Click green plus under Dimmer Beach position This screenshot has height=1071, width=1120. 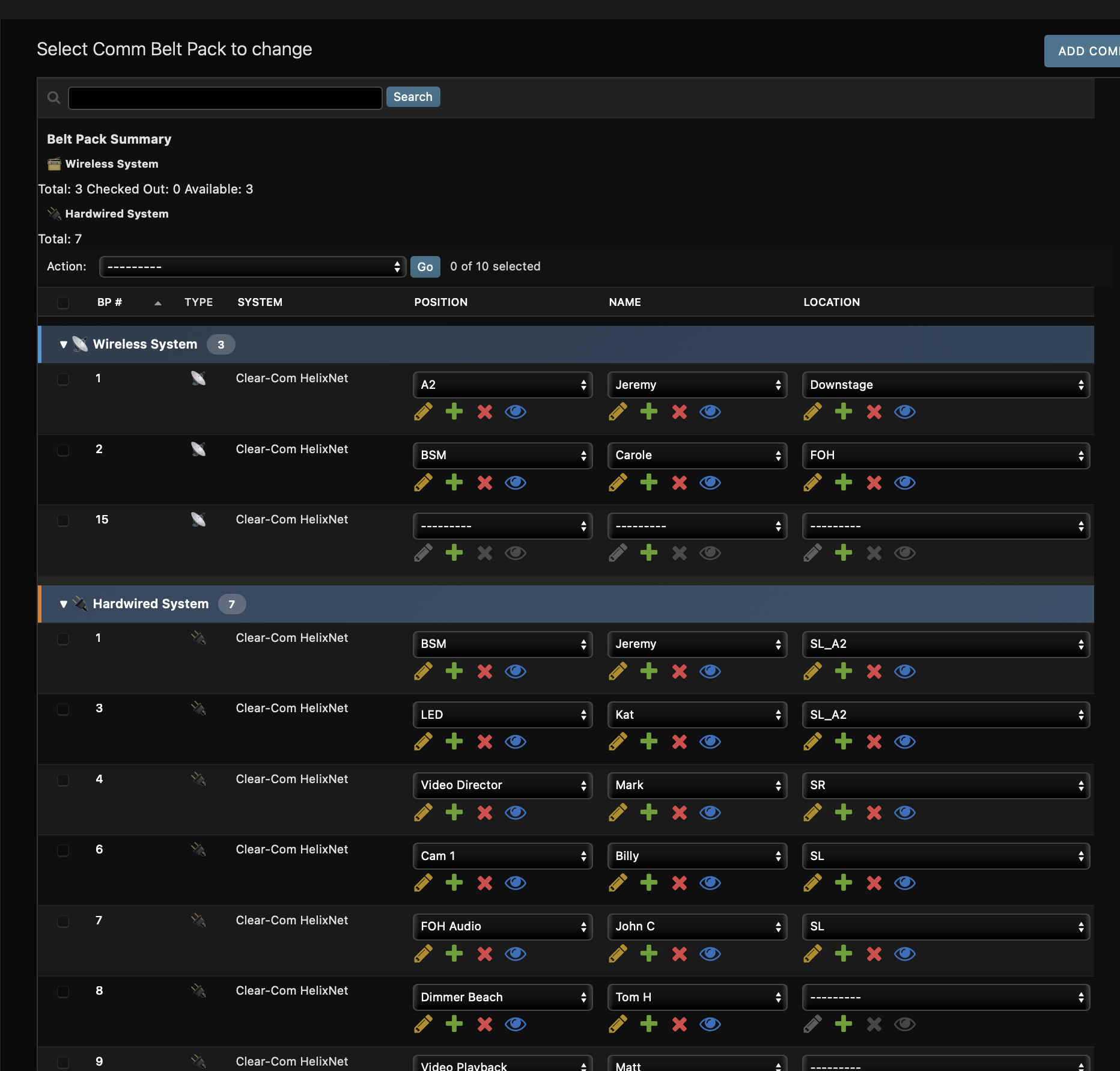(x=454, y=1024)
